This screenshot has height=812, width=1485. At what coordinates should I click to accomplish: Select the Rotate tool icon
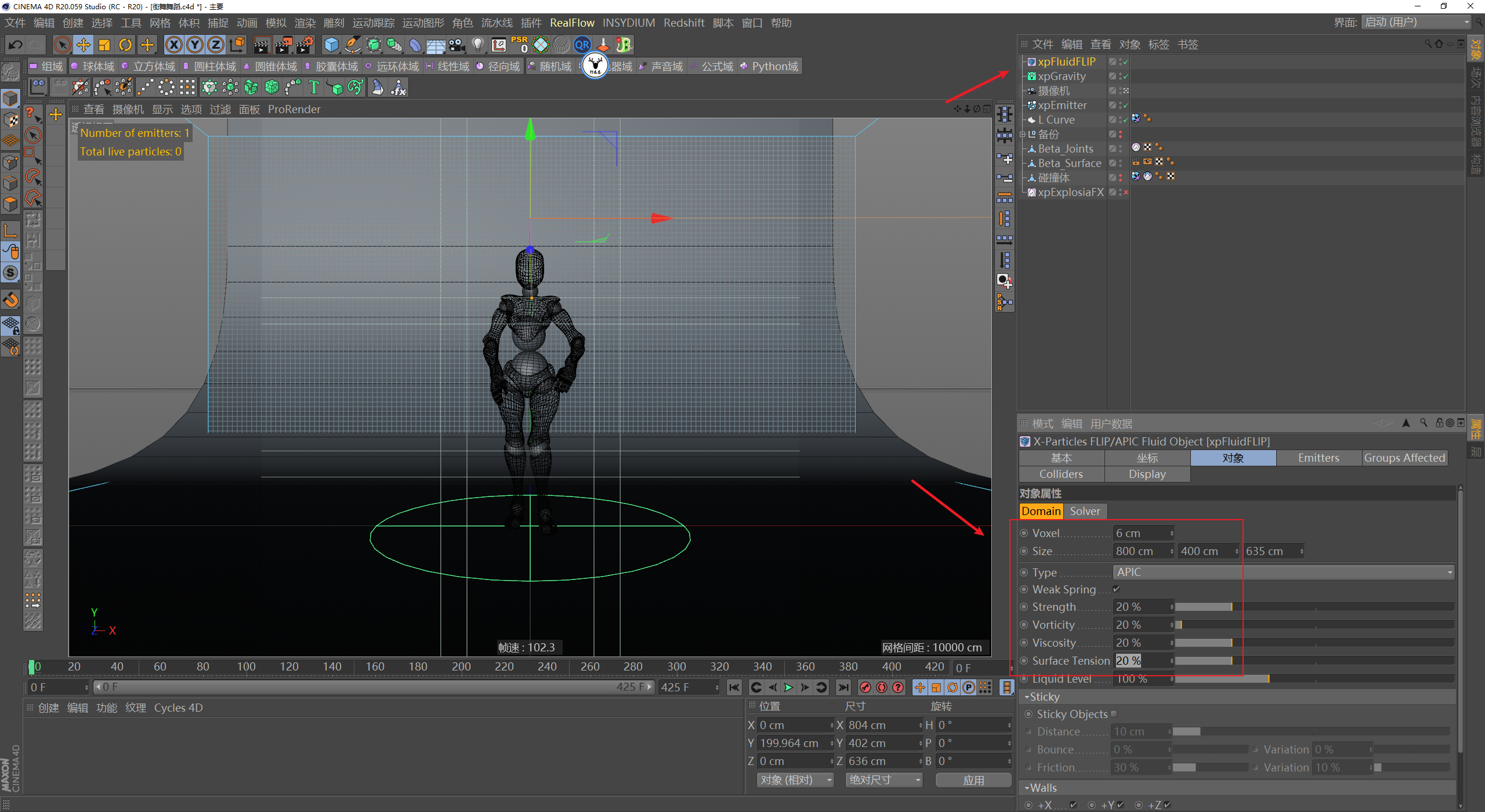(125, 45)
